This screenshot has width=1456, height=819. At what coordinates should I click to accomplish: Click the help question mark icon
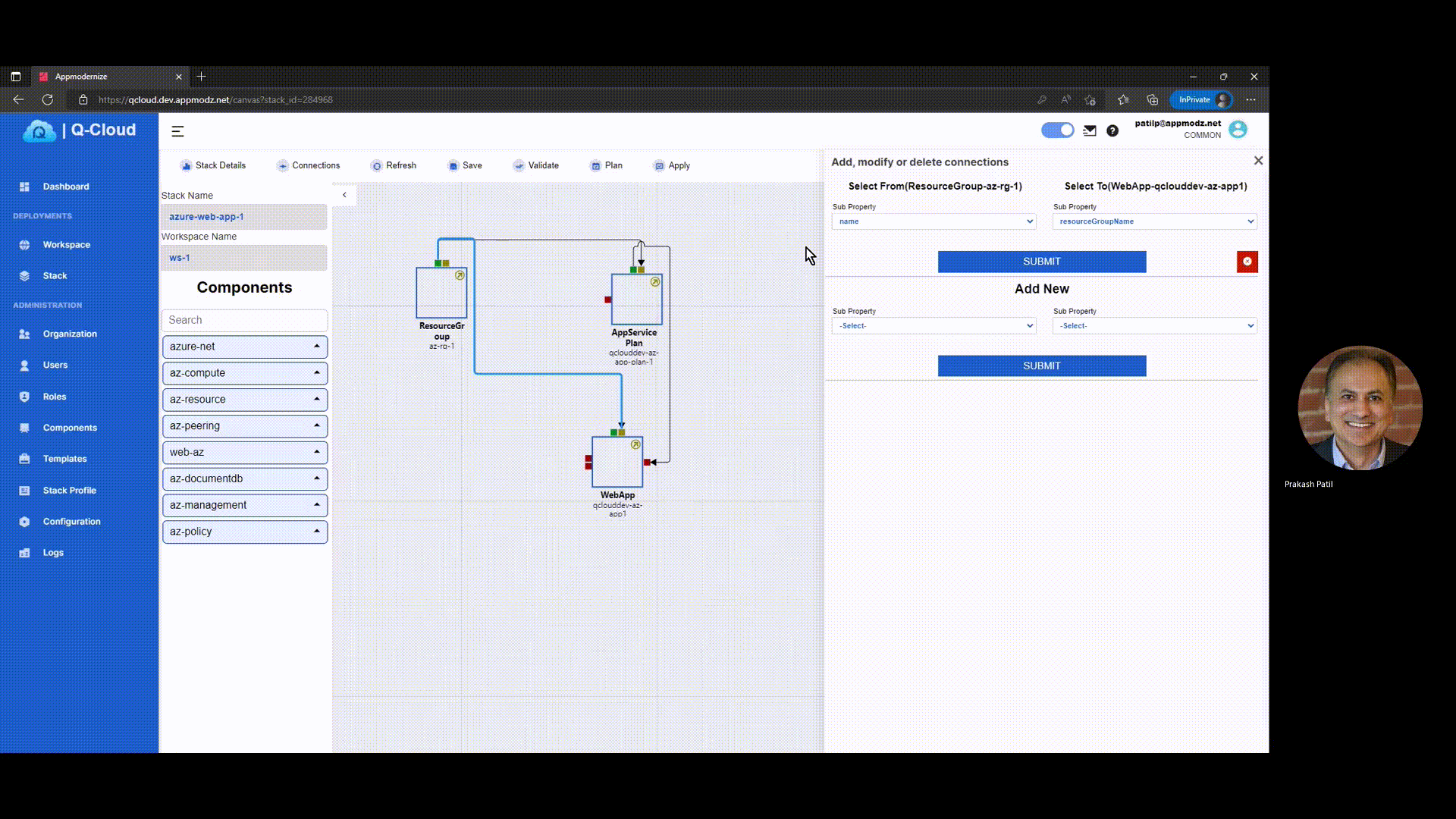[x=1112, y=130]
